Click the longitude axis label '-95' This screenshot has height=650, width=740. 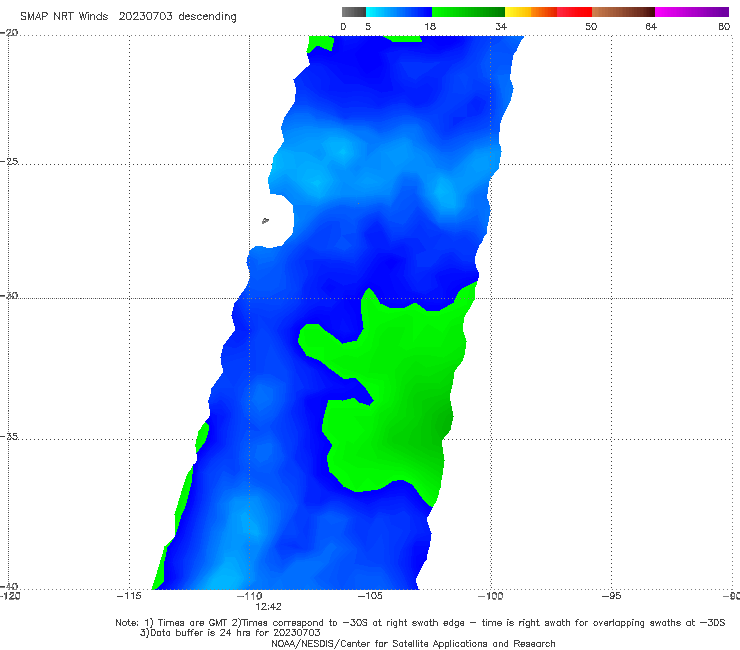click(611, 596)
